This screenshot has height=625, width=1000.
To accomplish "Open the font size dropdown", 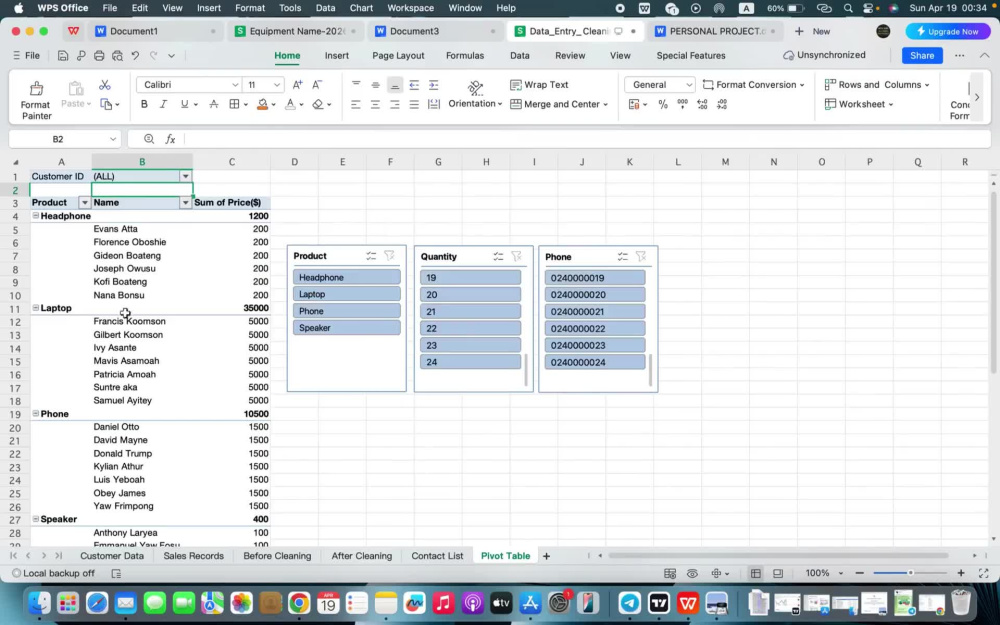I will [x=277, y=85].
